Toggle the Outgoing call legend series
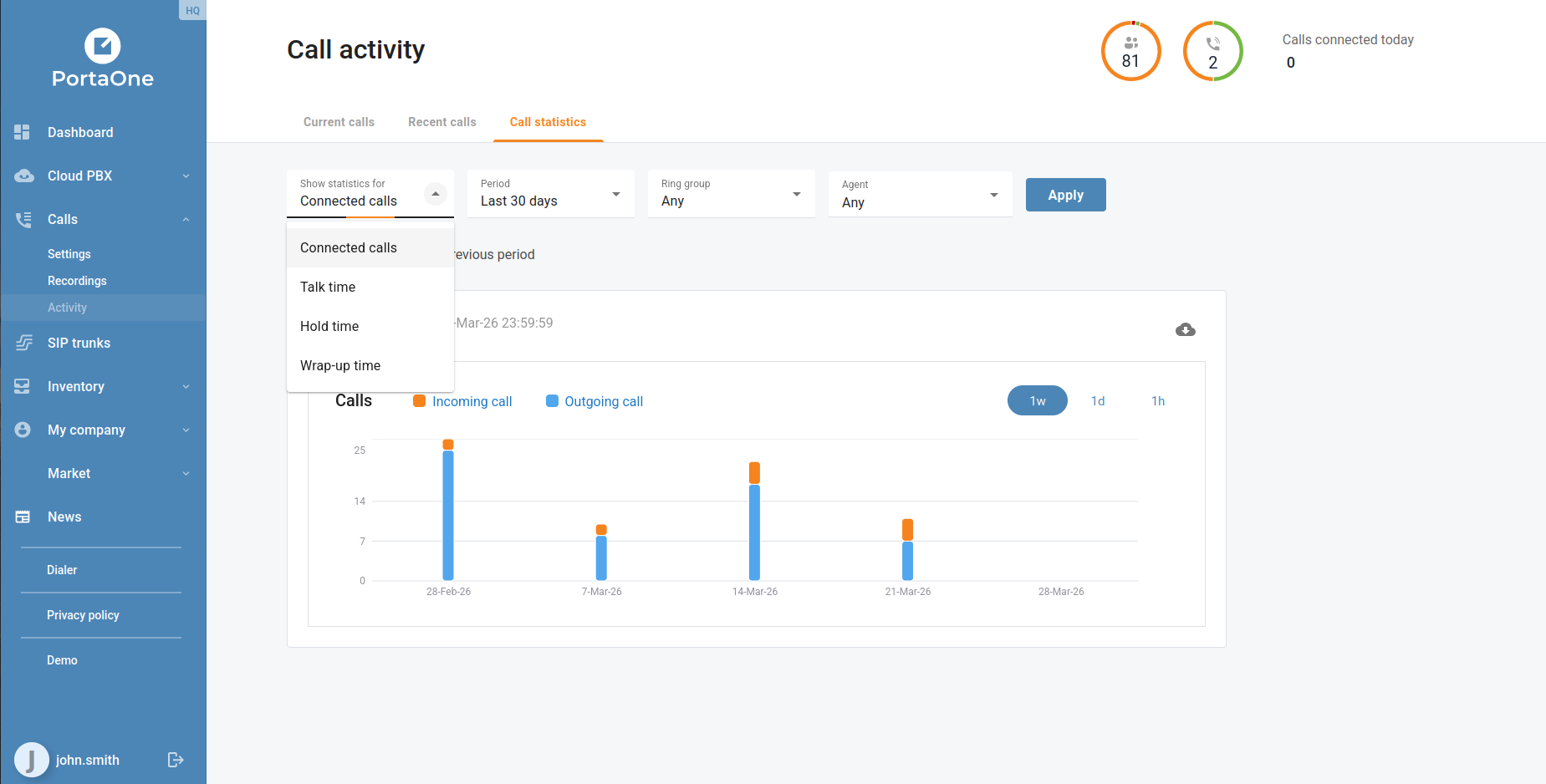1546x784 pixels. (x=603, y=401)
